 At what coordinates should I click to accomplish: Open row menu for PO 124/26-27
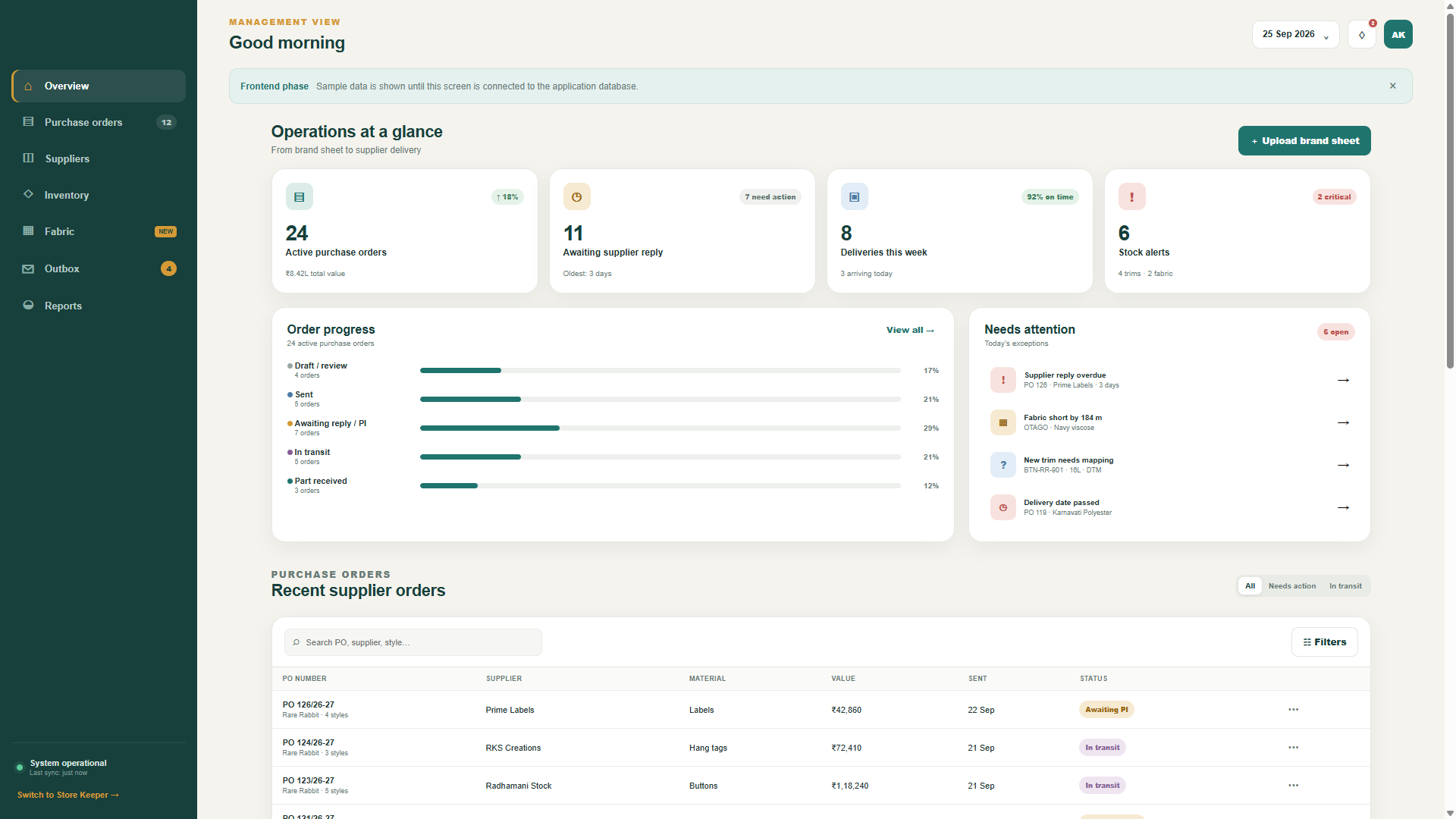pyautogui.click(x=1293, y=748)
